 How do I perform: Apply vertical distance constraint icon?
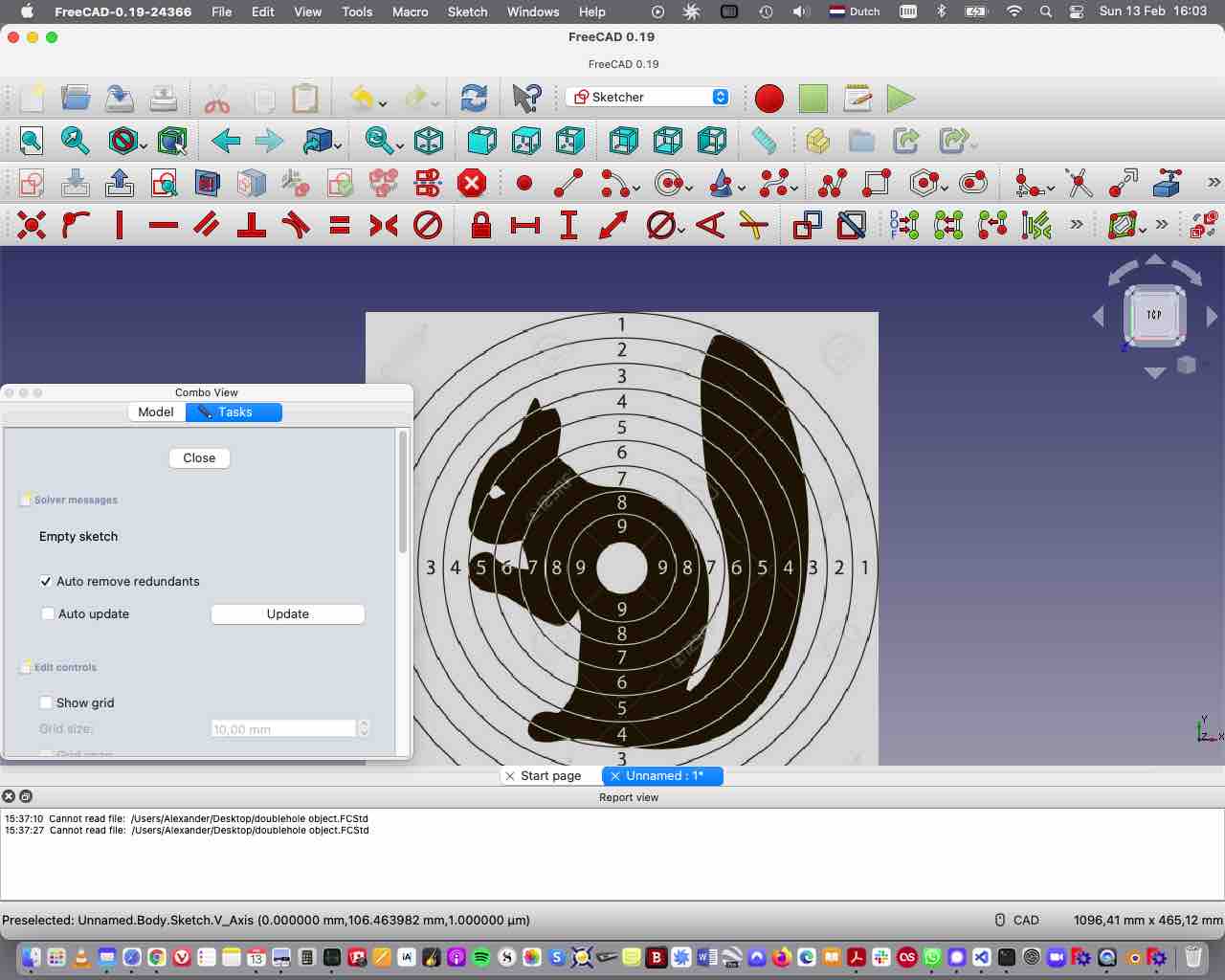point(569,226)
